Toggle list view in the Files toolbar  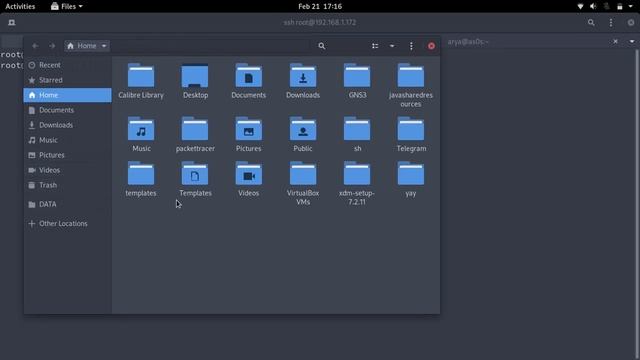375,46
